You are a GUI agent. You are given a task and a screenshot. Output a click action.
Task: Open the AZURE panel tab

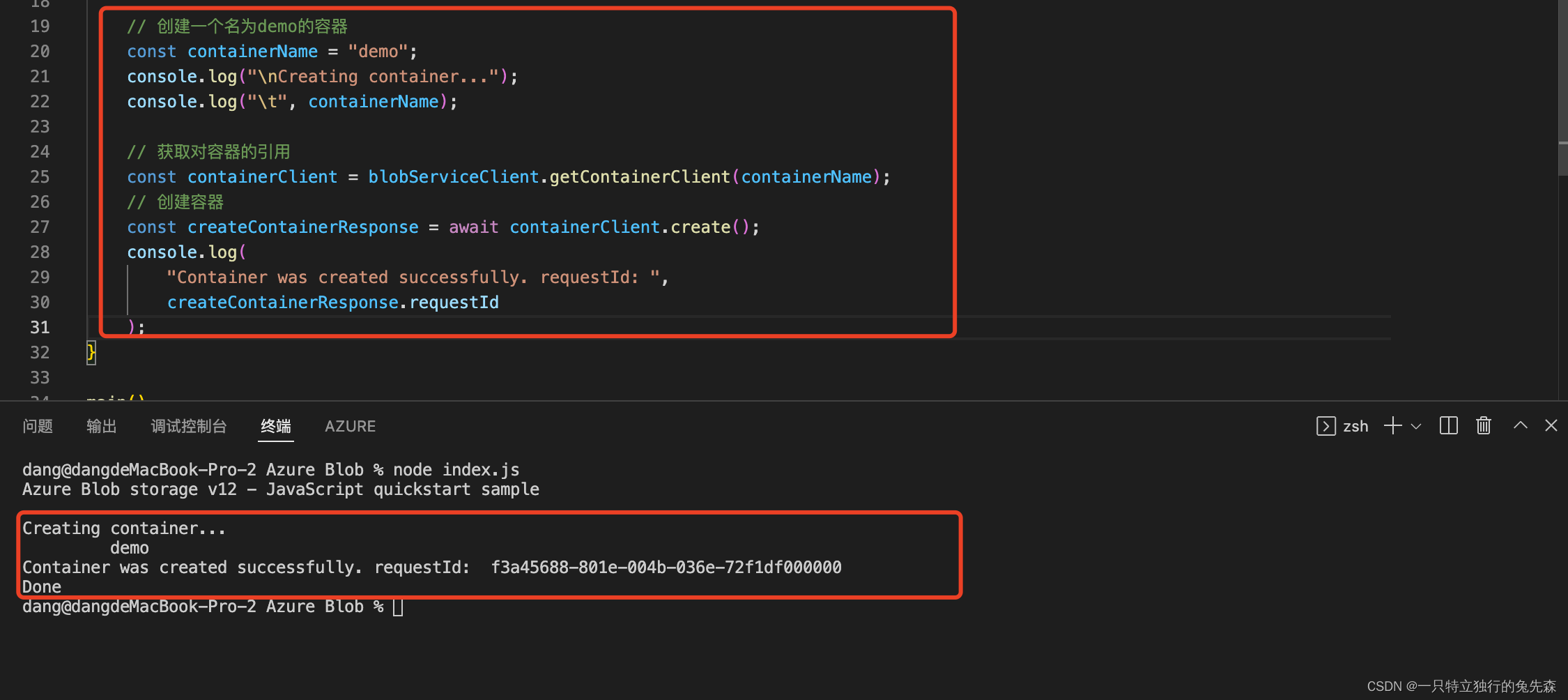tap(350, 426)
